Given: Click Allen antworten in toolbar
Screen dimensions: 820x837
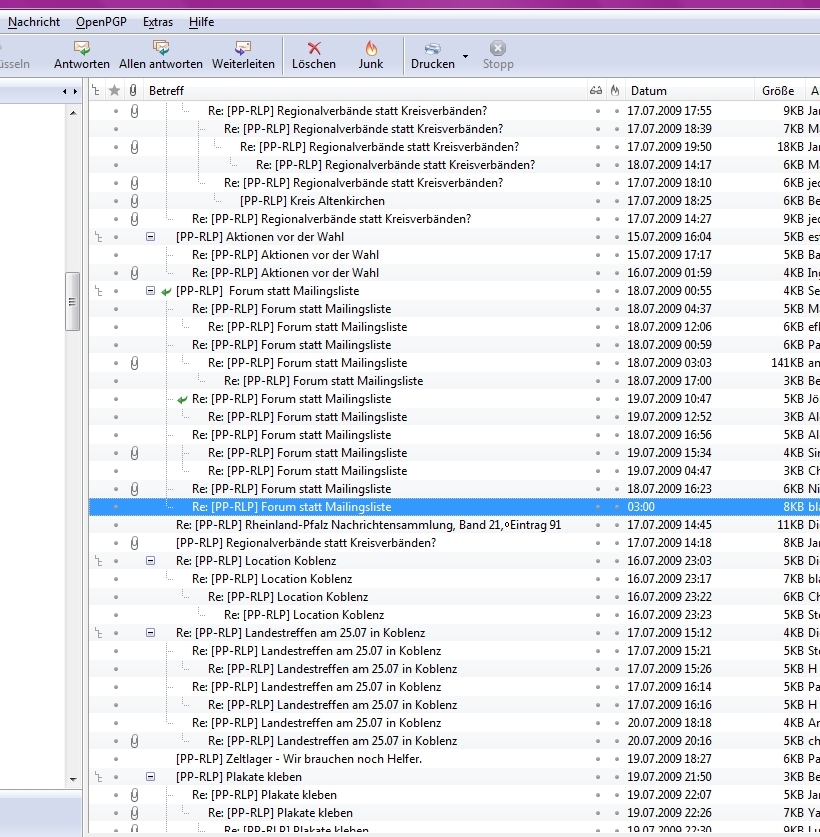Looking at the screenshot, I should click(160, 54).
